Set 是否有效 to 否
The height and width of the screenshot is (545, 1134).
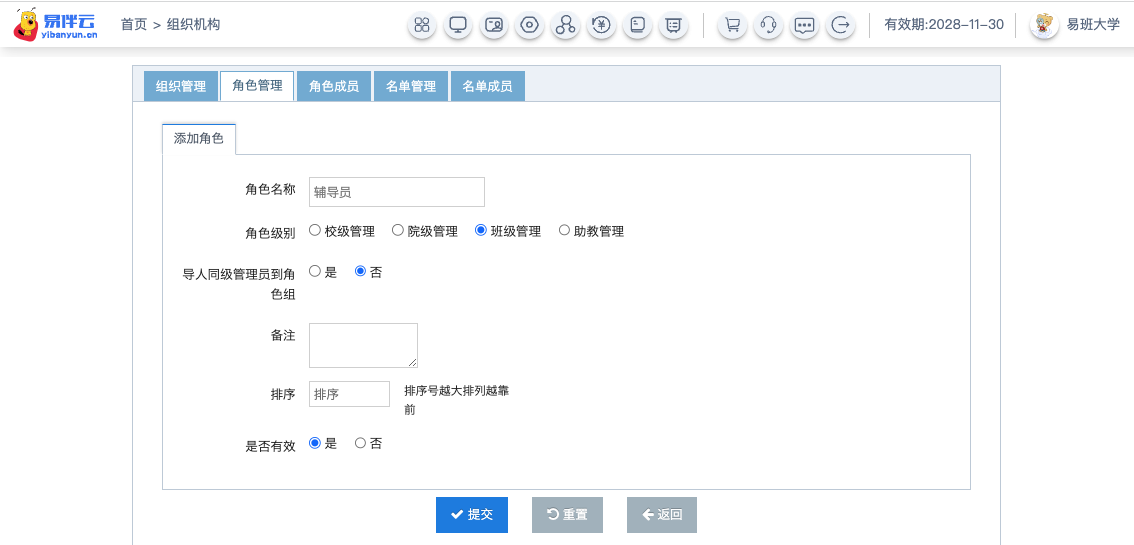click(x=361, y=443)
